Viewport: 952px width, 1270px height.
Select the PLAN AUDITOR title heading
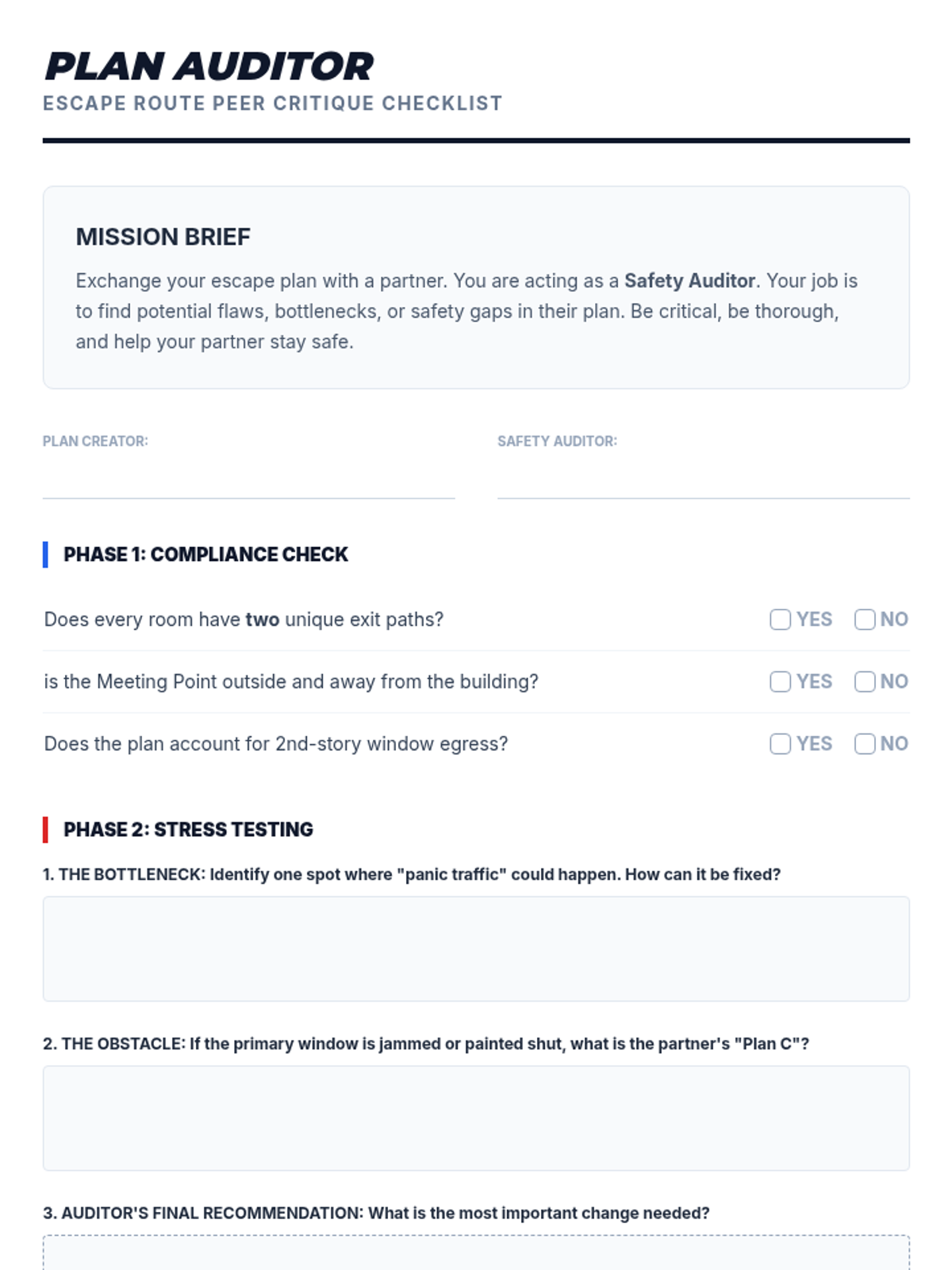pyautogui.click(x=209, y=66)
